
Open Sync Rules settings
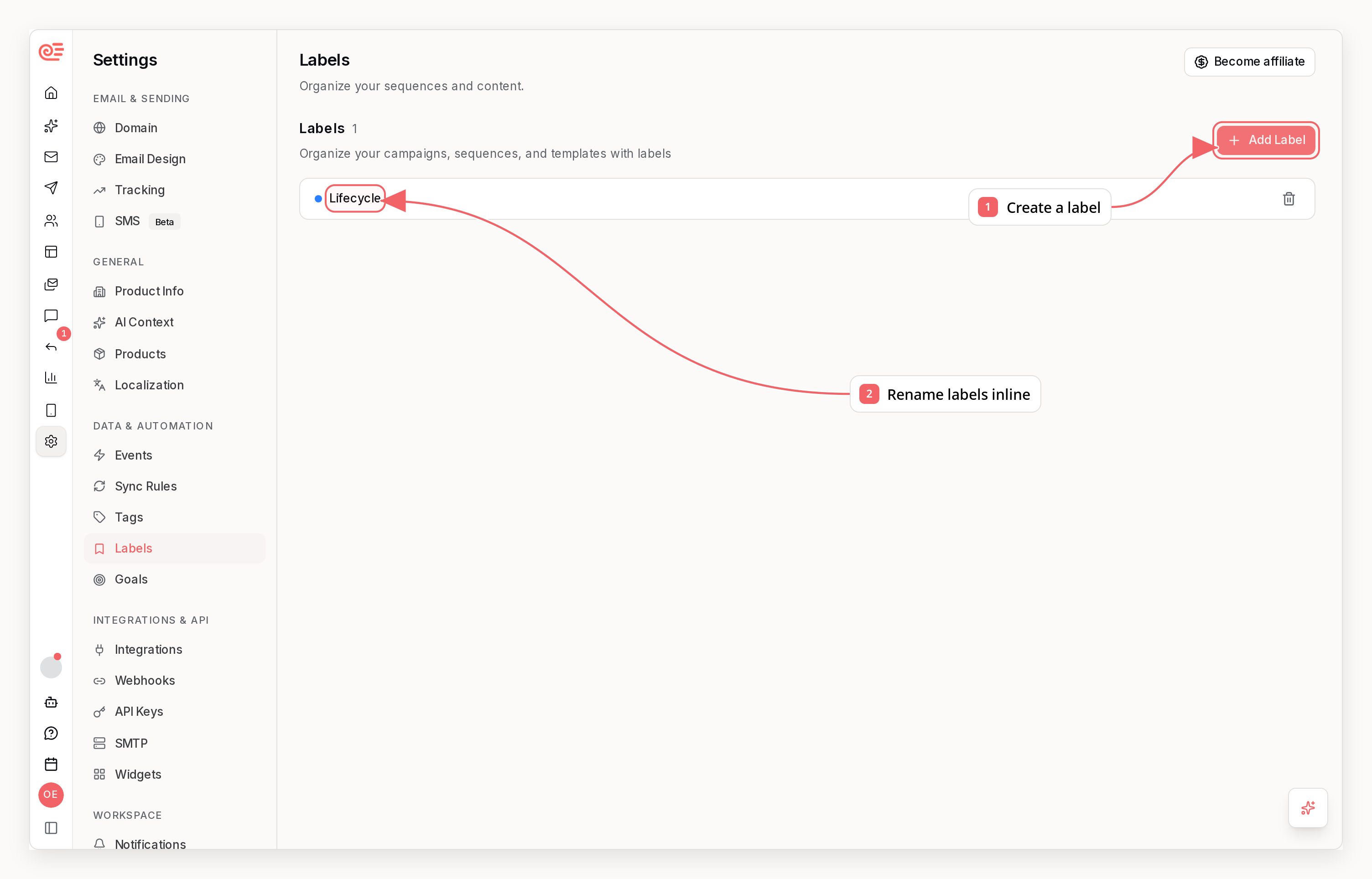[x=174, y=486]
